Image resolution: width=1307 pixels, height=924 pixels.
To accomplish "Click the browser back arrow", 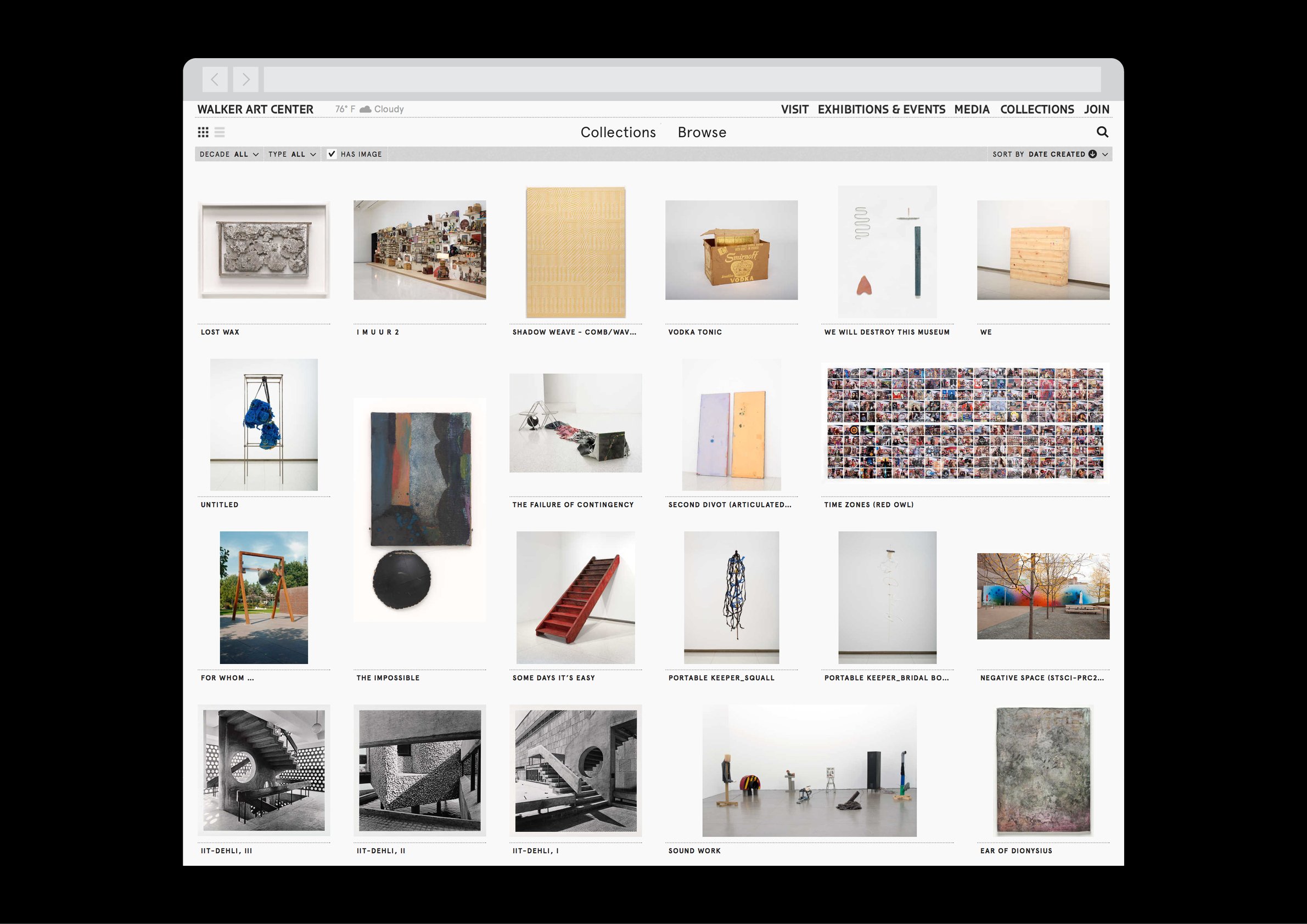I will [x=215, y=80].
